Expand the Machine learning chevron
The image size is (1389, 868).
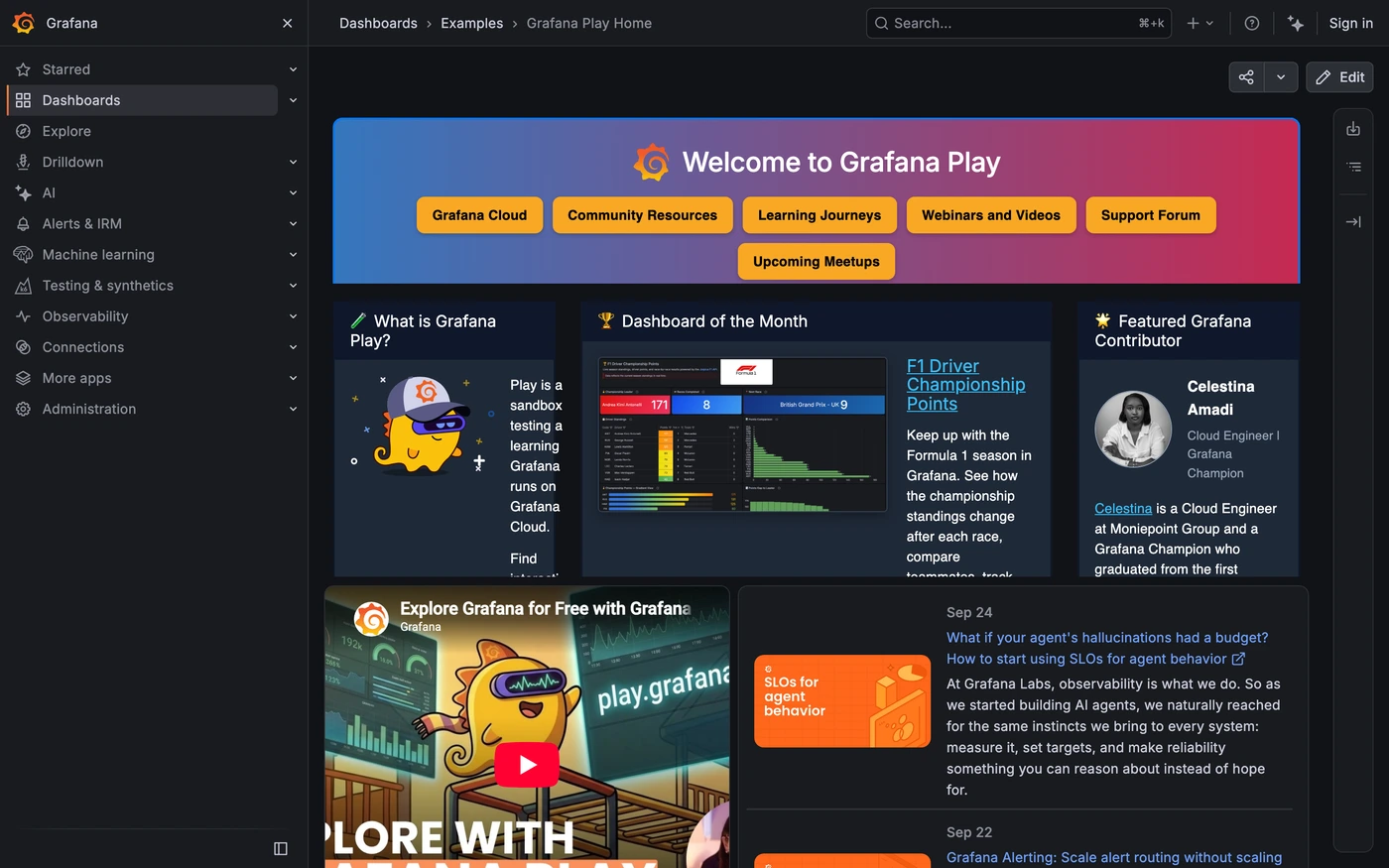click(293, 255)
